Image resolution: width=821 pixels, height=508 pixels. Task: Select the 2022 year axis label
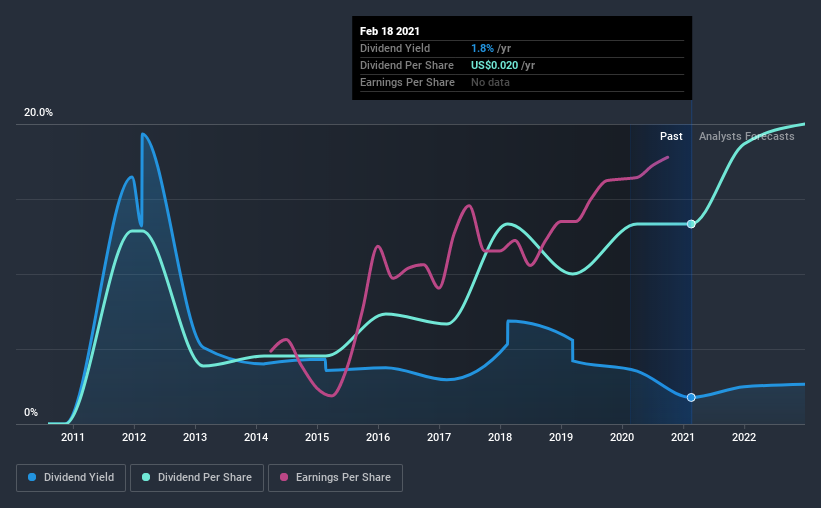tap(744, 437)
